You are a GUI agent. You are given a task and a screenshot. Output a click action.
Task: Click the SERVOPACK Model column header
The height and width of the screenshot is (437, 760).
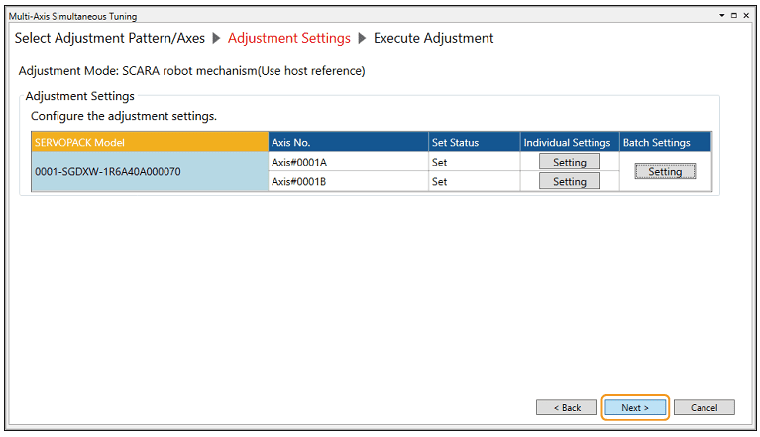coord(150,142)
